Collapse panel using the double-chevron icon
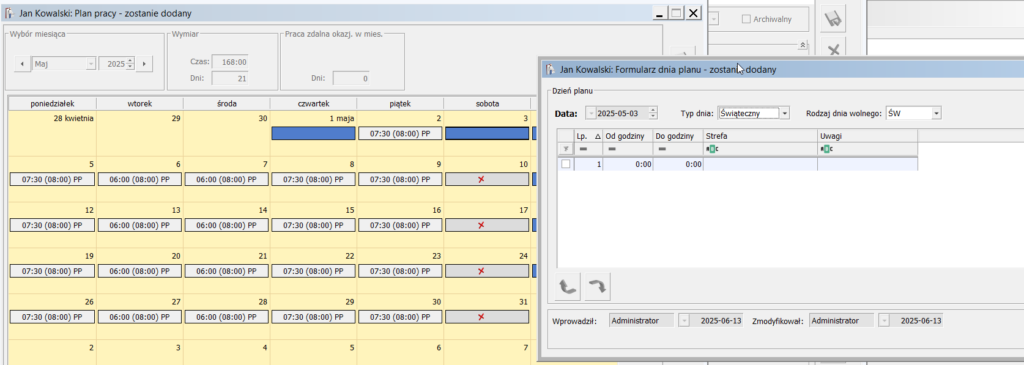The height and width of the screenshot is (365, 1024). 802,44
